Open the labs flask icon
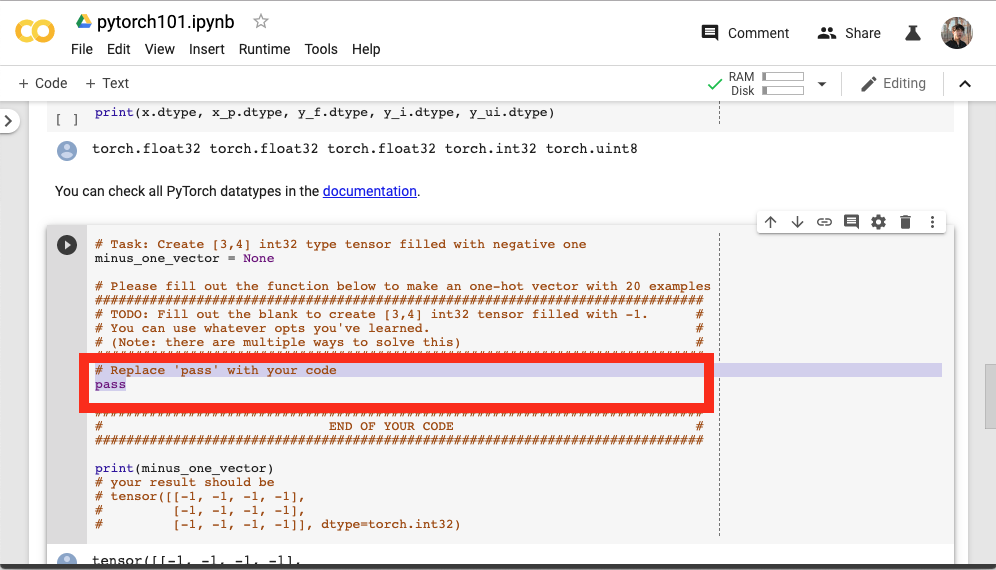The image size is (996, 570). coord(912,33)
